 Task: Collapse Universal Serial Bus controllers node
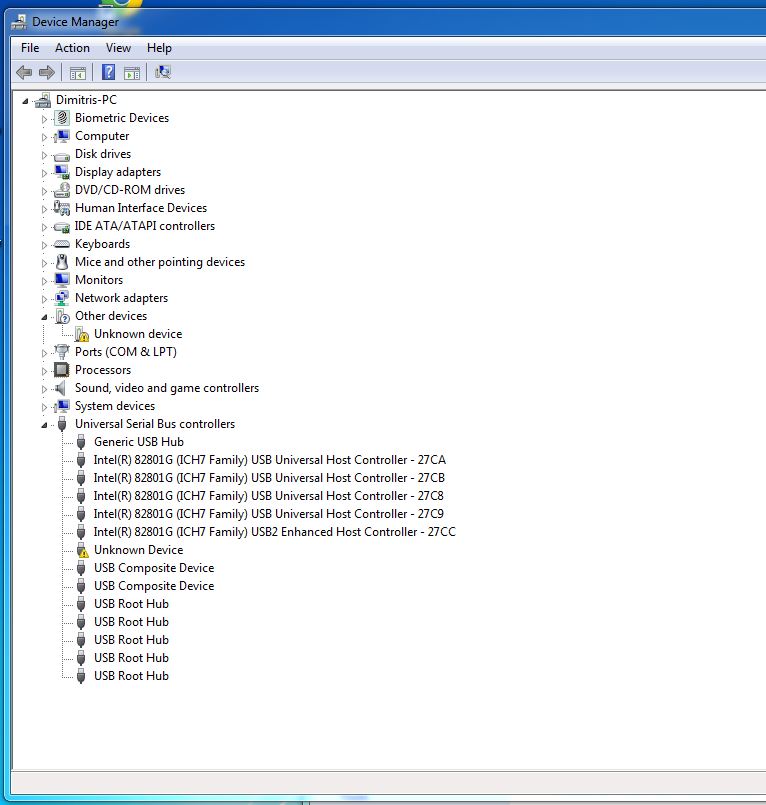coord(45,425)
